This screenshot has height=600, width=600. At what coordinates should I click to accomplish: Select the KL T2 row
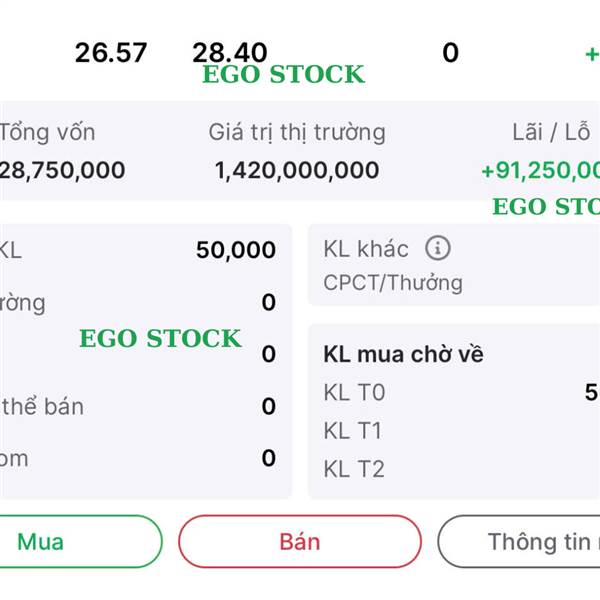[x=461, y=469]
